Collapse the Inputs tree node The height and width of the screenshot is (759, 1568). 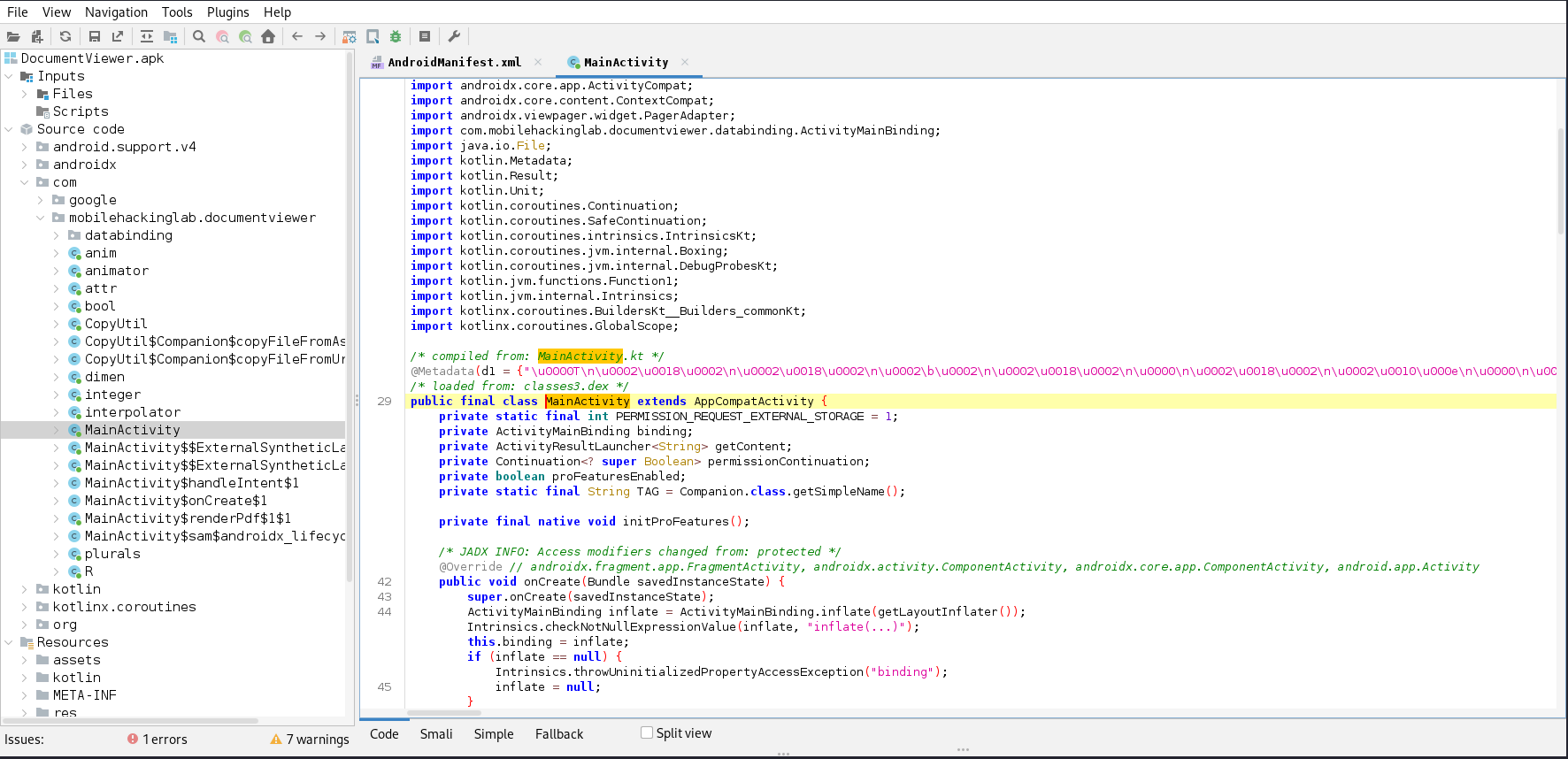pos(9,76)
